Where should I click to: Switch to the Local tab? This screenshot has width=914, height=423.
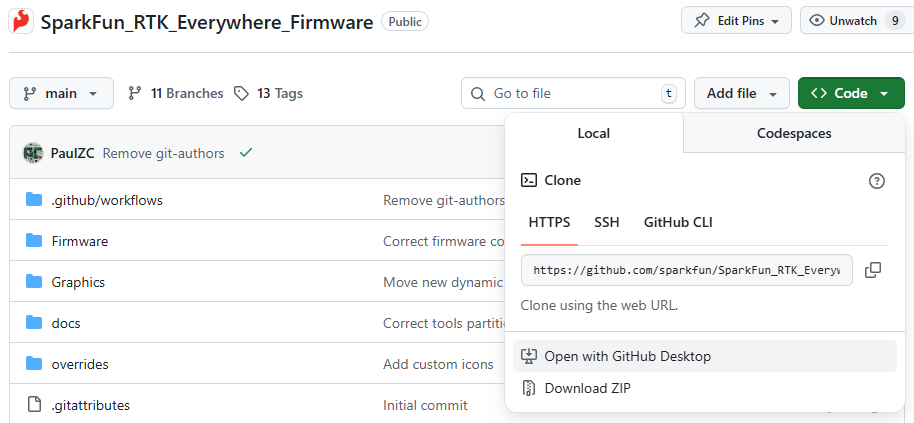(593, 133)
